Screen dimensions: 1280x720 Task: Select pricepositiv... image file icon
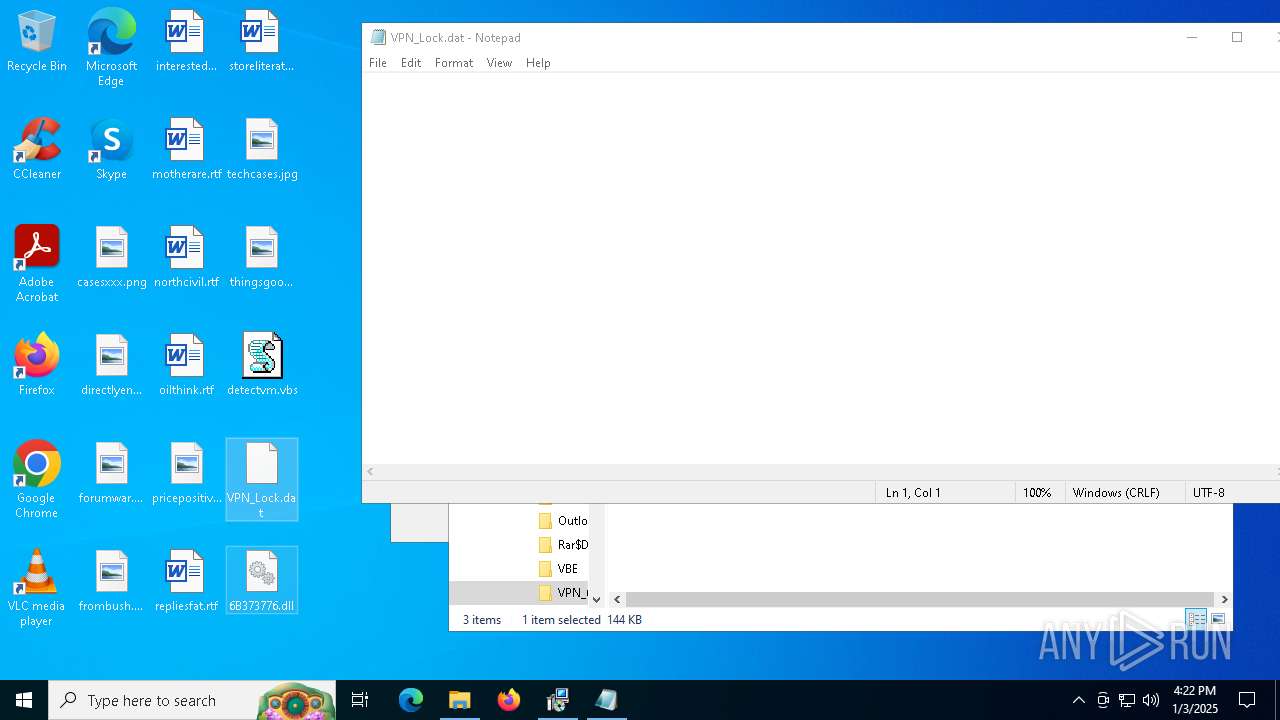tap(186, 474)
